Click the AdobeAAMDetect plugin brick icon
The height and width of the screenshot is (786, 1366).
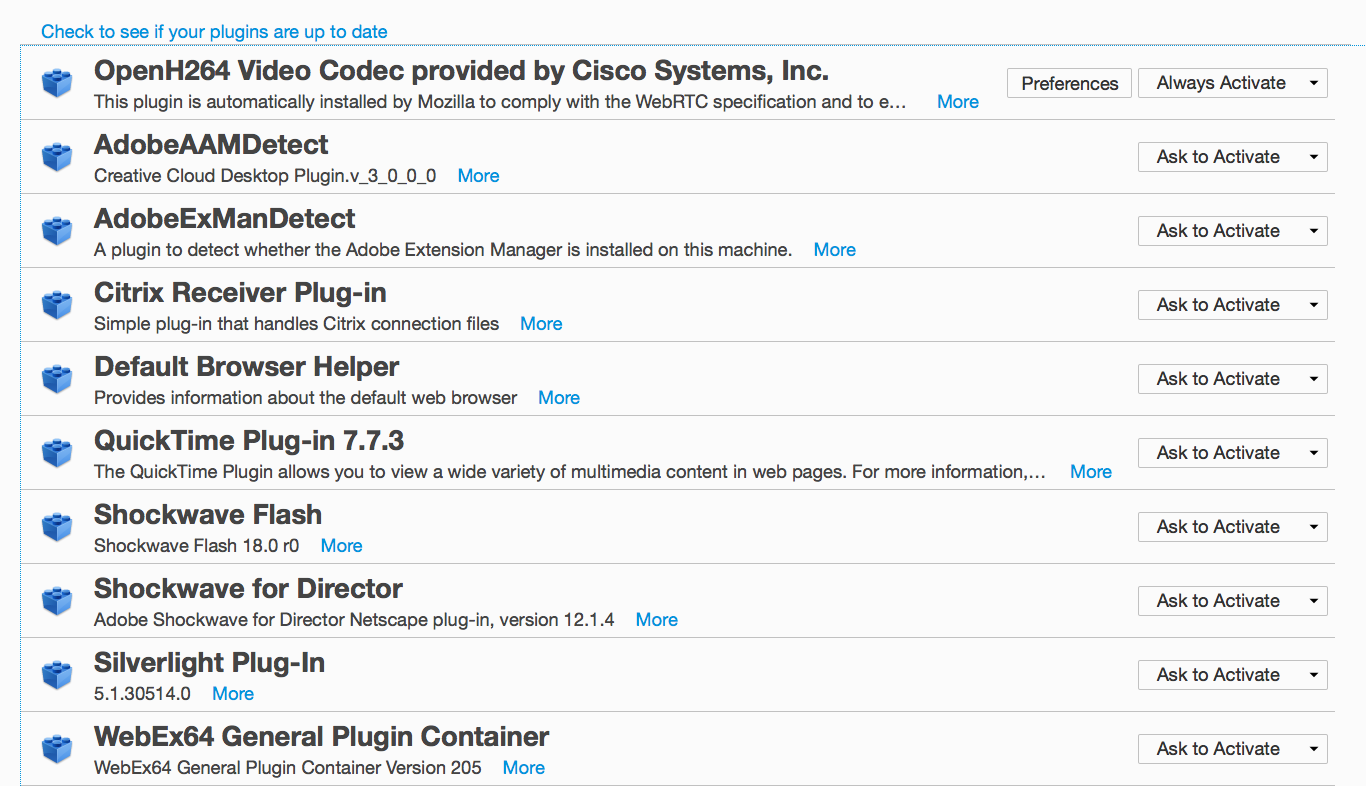click(57, 157)
